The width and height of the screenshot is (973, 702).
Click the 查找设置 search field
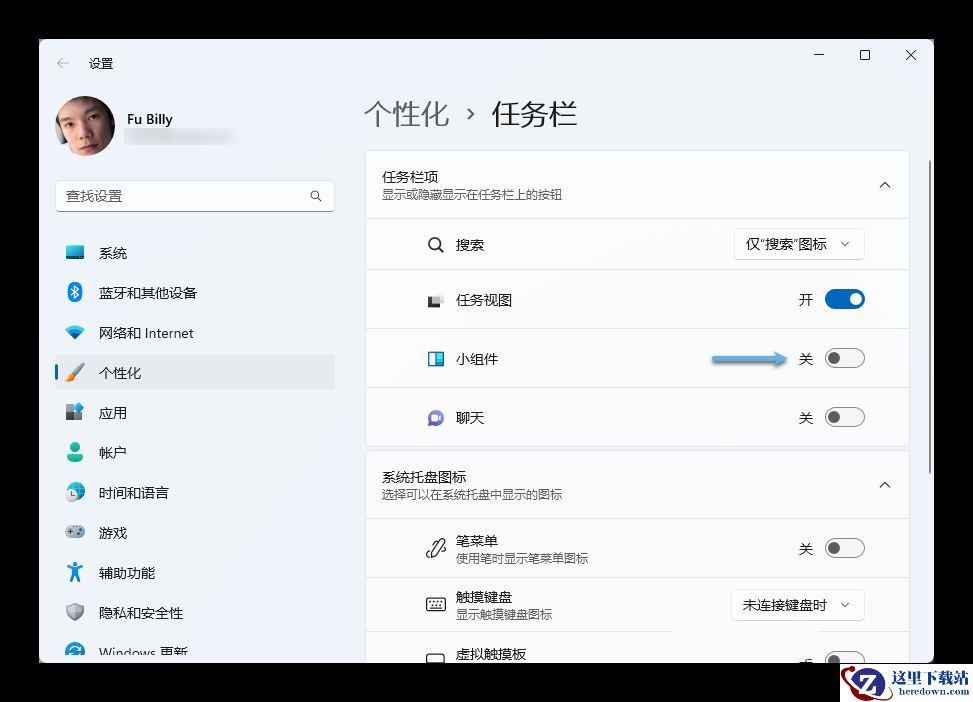click(x=195, y=196)
